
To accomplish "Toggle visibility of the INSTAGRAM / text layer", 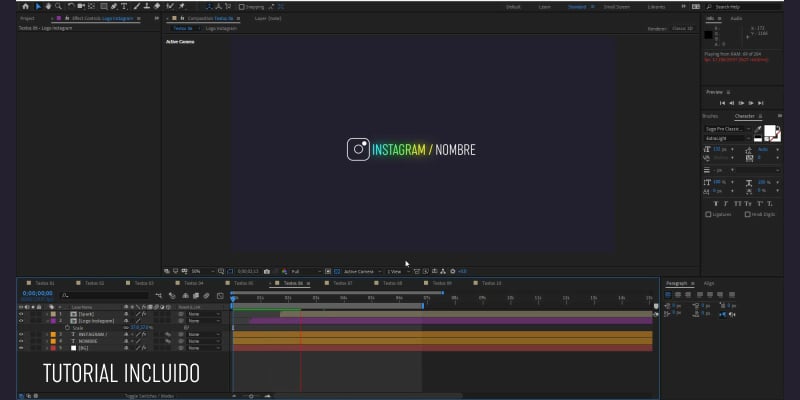I will point(21,335).
